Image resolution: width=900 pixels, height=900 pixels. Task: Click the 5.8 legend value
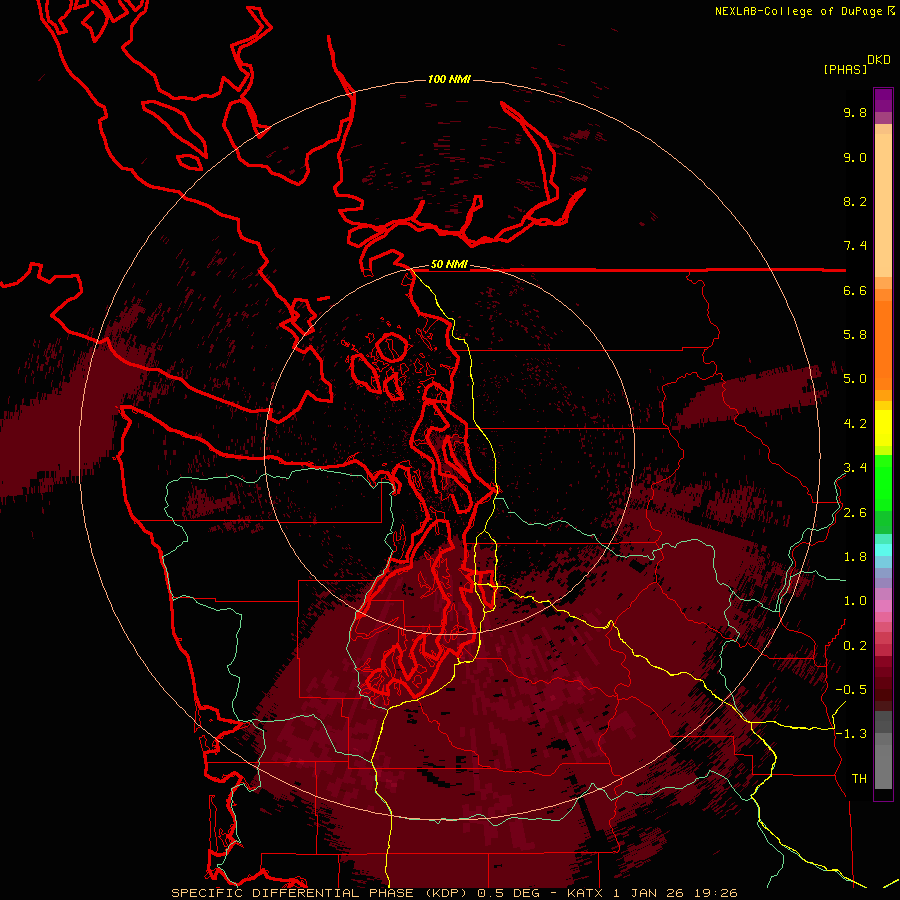tap(855, 335)
